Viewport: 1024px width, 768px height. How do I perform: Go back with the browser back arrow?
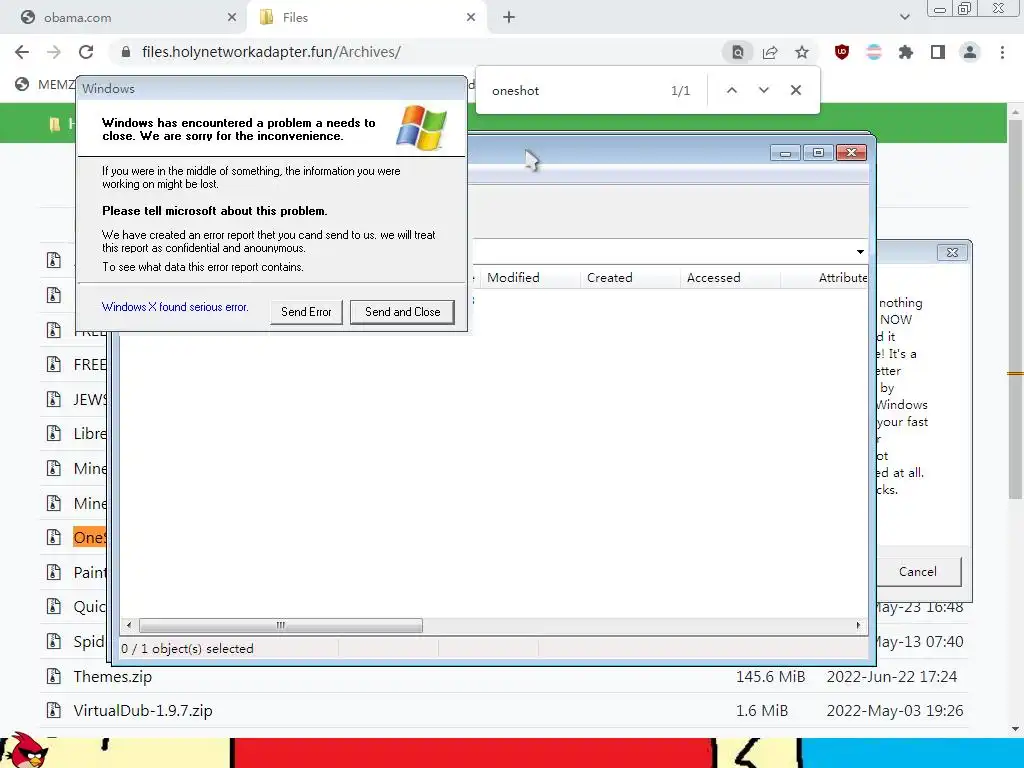point(22,52)
